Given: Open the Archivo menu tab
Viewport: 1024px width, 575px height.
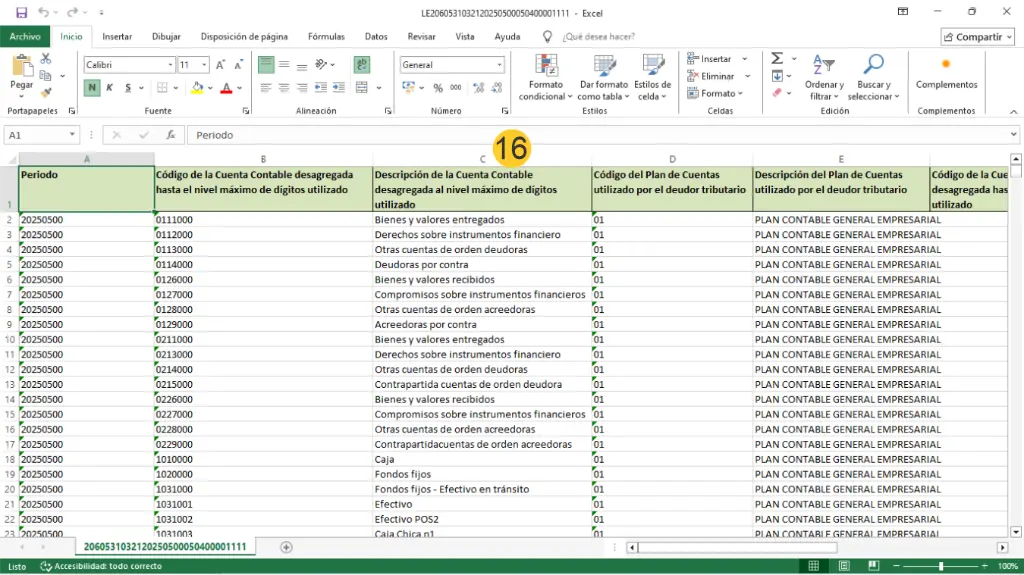Looking at the screenshot, I should [x=25, y=36].
